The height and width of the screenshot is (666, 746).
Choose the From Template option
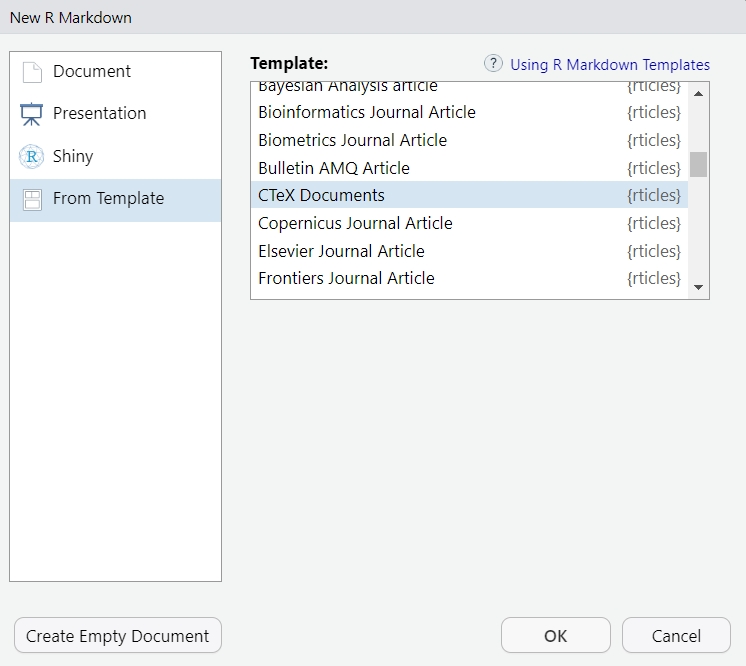click(116, 200)
